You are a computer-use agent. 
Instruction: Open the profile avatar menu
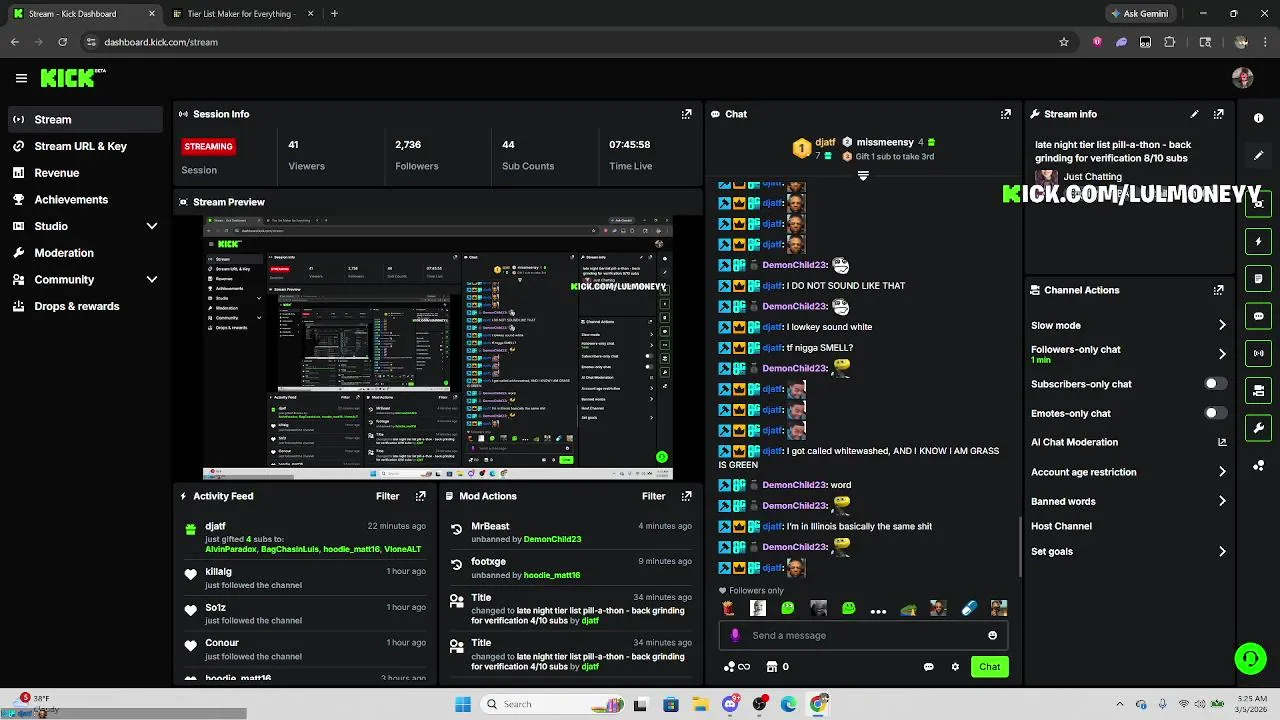tap(1243, 78)
